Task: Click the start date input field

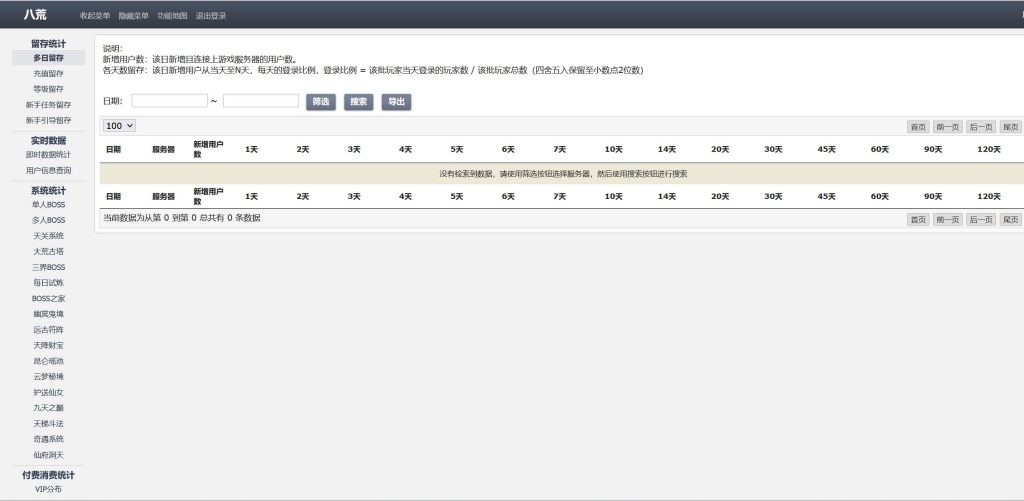Action: [169, 101]
